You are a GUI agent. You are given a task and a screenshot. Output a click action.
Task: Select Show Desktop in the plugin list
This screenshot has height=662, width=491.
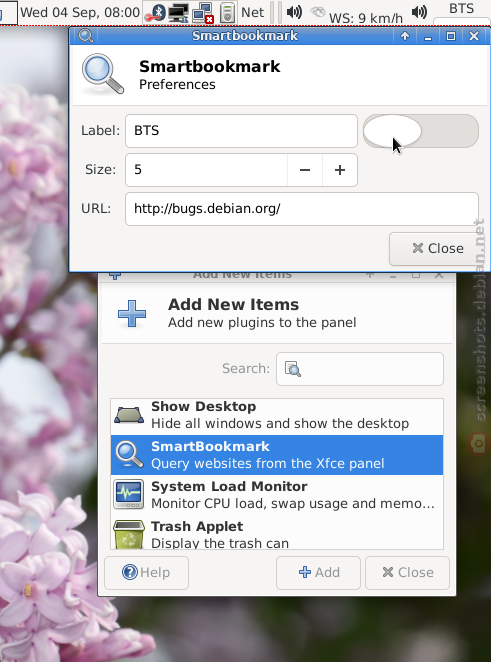coord(277,415)
